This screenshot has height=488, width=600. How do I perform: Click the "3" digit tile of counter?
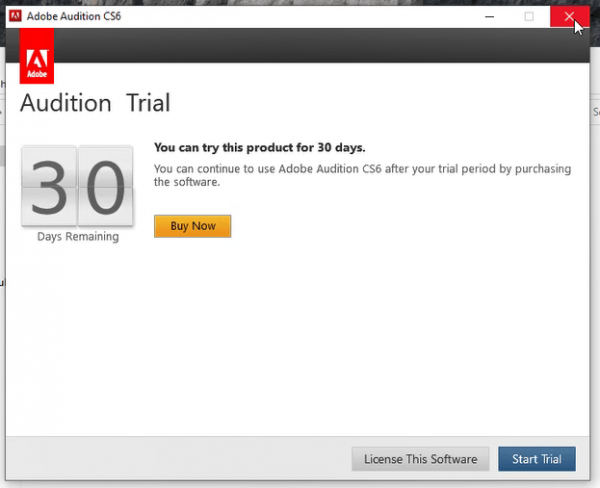pos(49,187)
